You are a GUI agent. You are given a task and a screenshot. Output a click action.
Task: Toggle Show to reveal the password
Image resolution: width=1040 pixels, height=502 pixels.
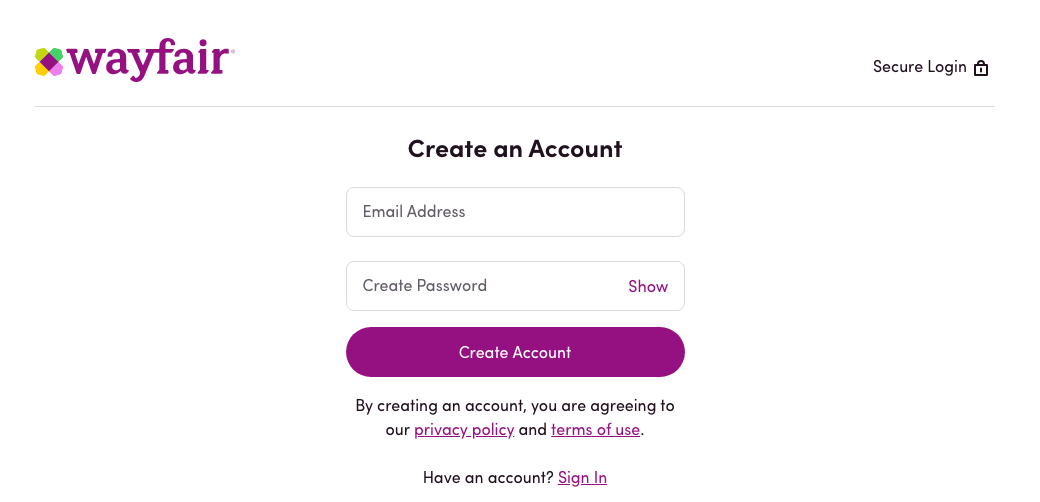pos(648,286)
